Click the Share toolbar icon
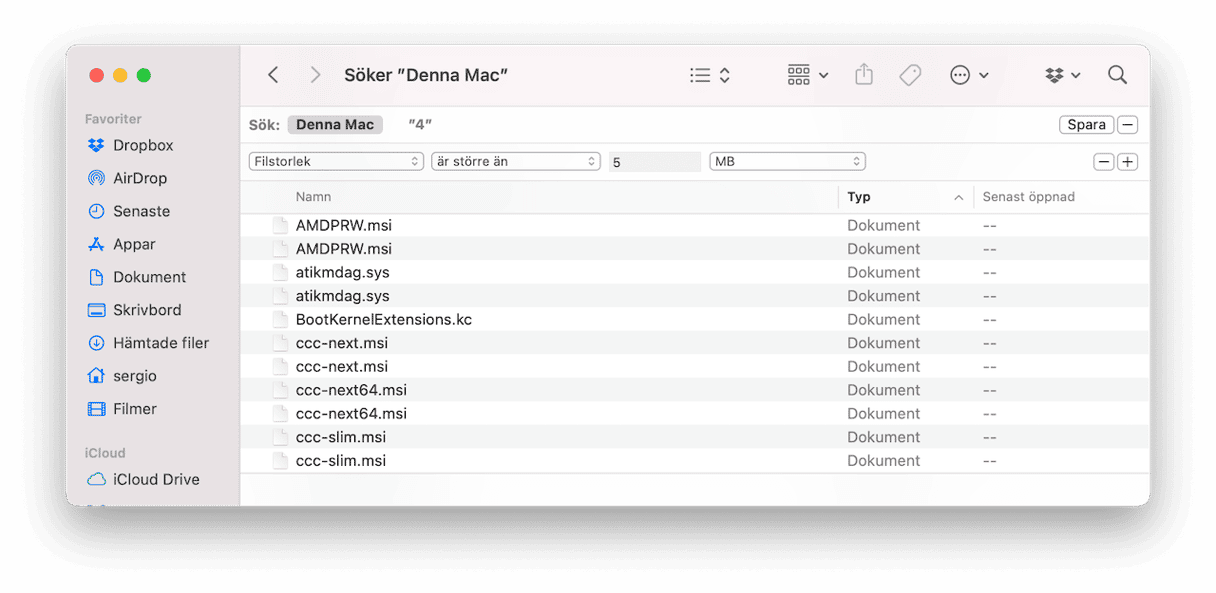Viewport: 1216px width, 593px height. 864,75
